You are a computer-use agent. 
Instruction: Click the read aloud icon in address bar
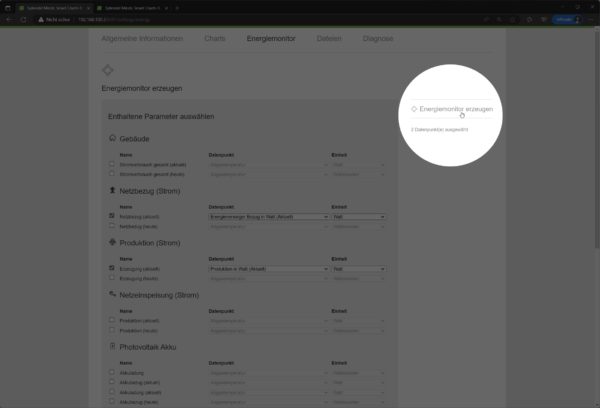[x=486, y=20]
